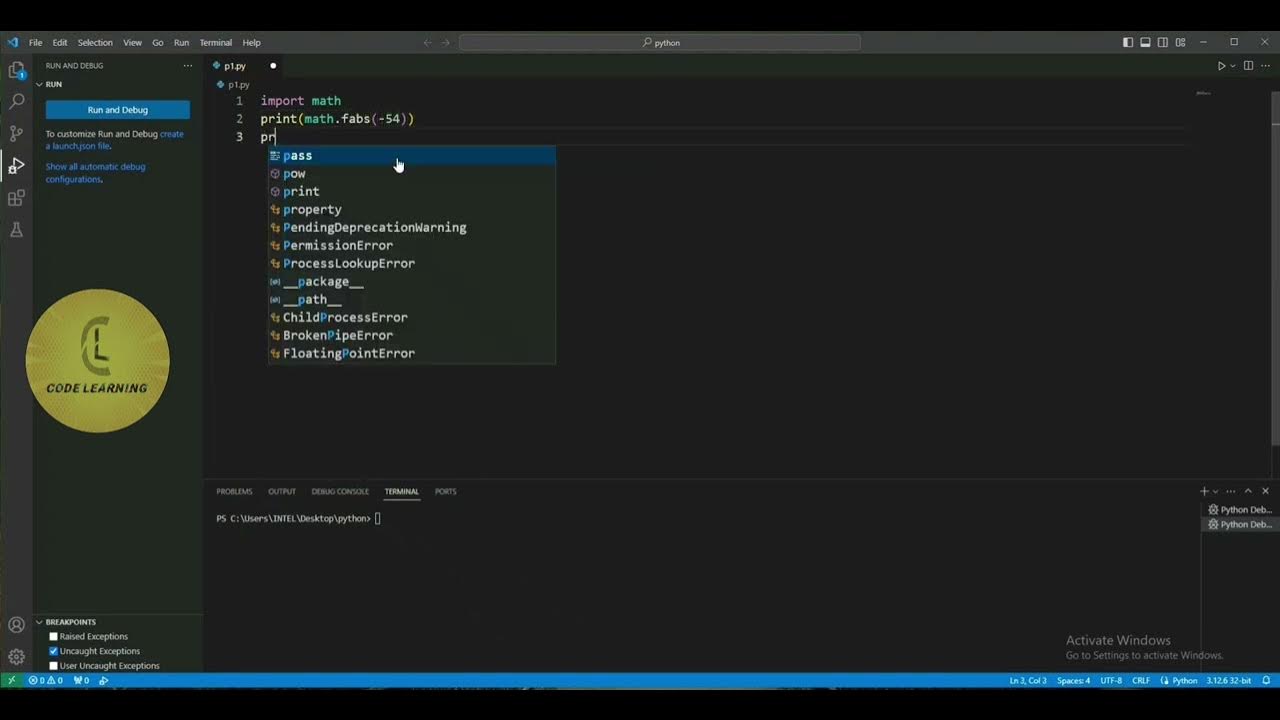Image resolution: width=1280 pixels, height=720 pixels.
Task: Go back using the navigation arrow
Action: pos(428,42)
